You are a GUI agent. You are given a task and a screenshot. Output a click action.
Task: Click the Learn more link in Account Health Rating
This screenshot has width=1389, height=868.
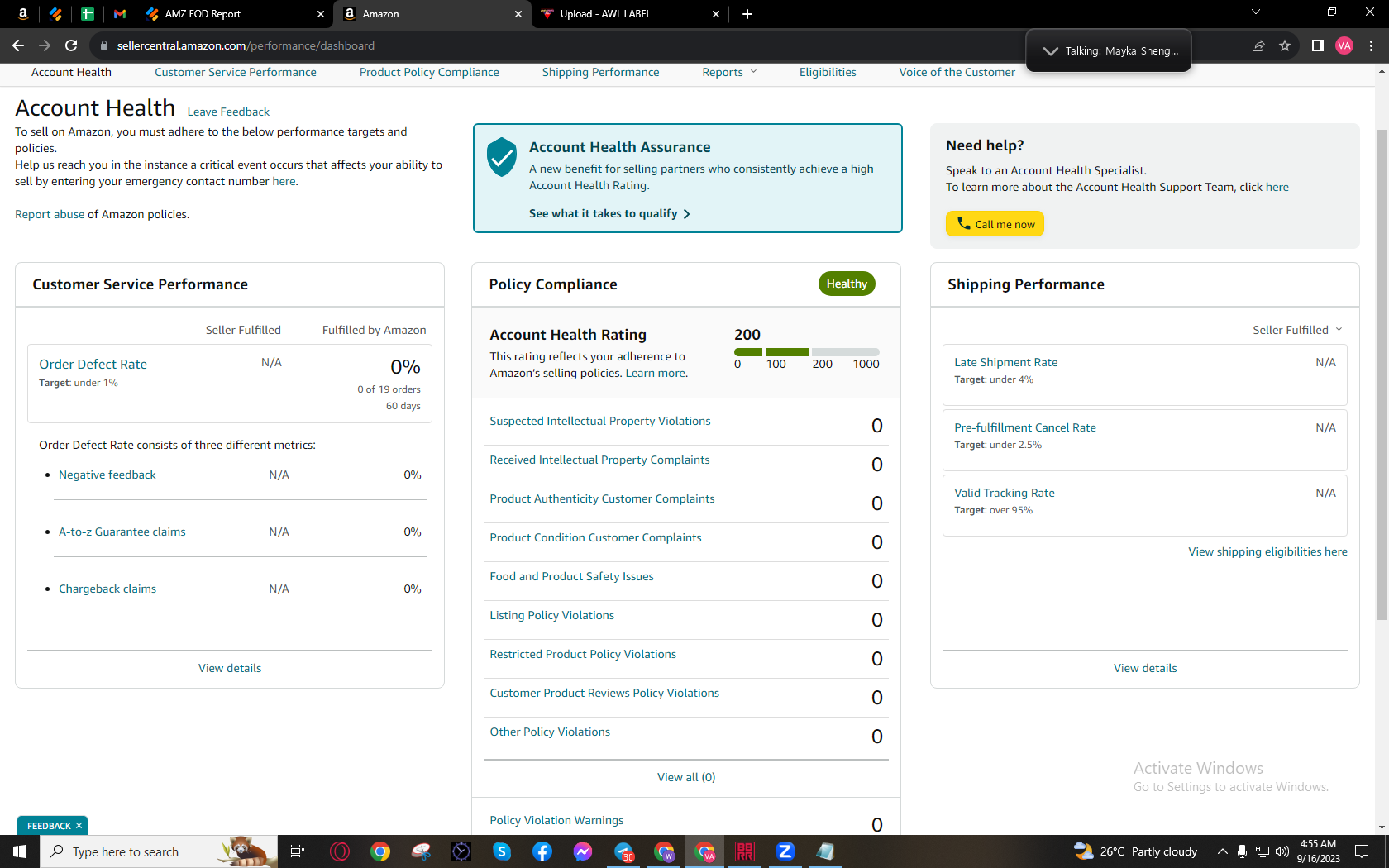pyautogui.click(x=655, y=373)
